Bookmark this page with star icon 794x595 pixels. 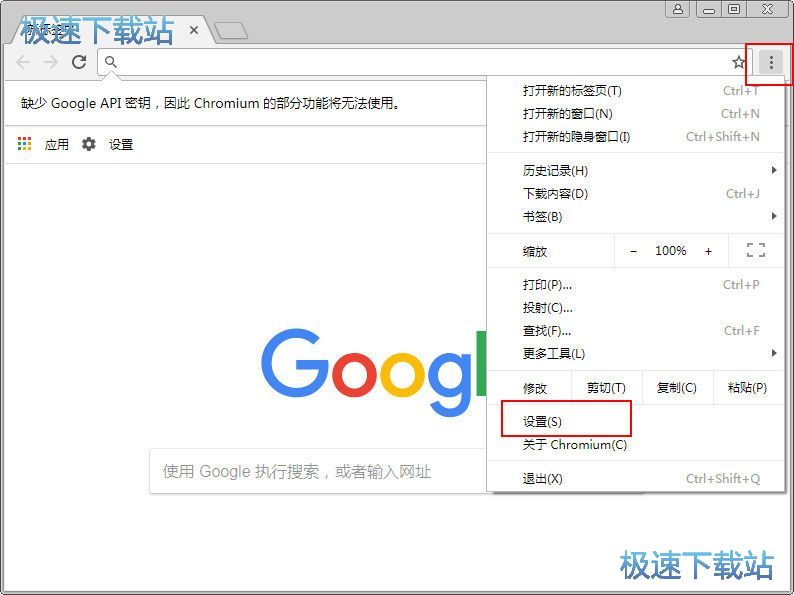coord(739,62)
